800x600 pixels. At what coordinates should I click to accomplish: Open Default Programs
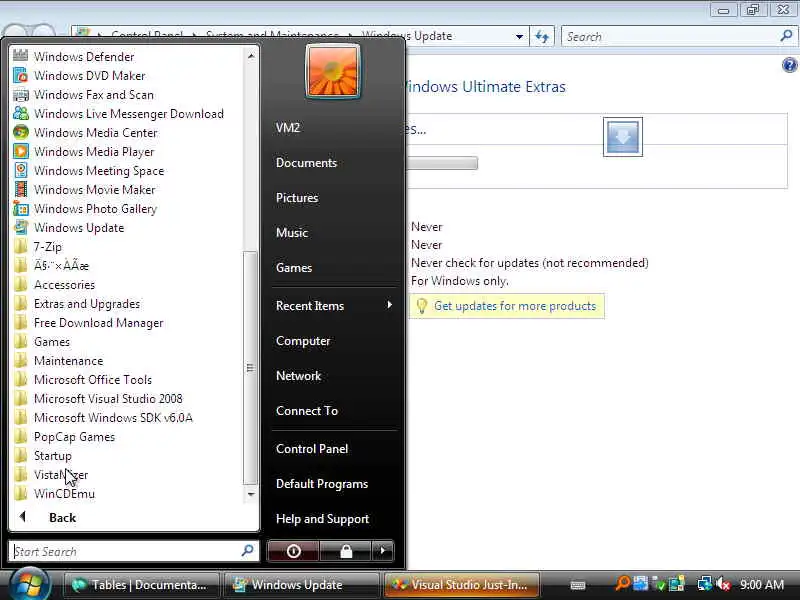tap(322, 484)
